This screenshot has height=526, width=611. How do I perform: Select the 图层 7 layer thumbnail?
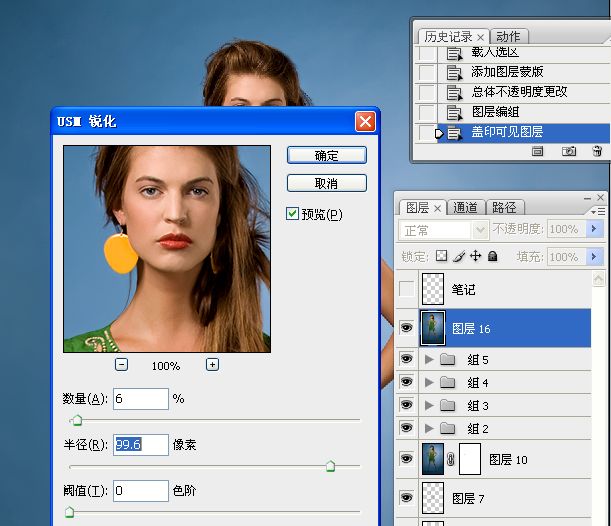[x=433, y=498]
